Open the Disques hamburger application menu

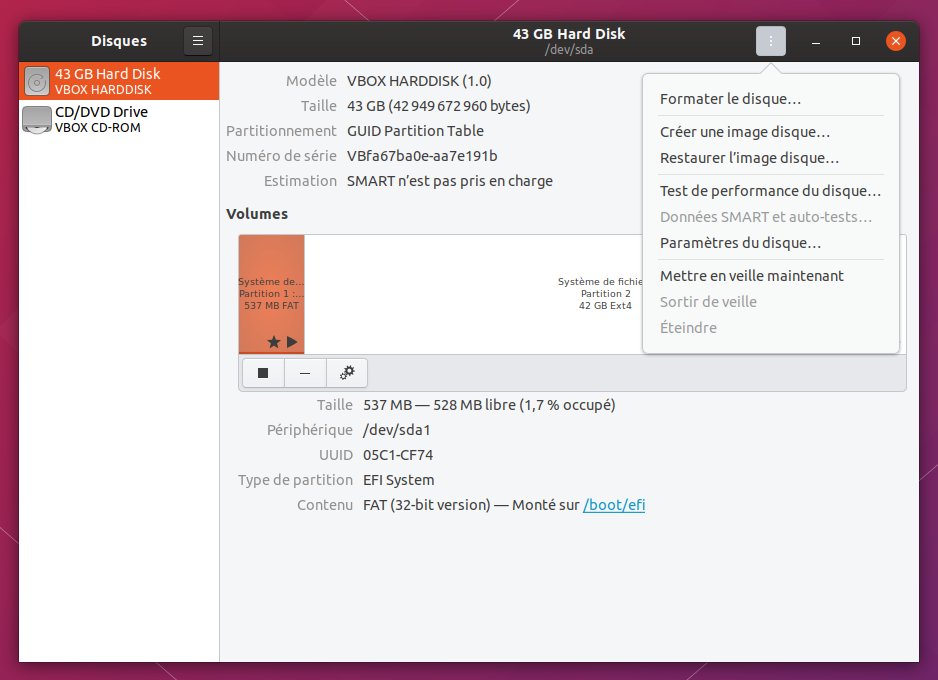tap(198, 41)
